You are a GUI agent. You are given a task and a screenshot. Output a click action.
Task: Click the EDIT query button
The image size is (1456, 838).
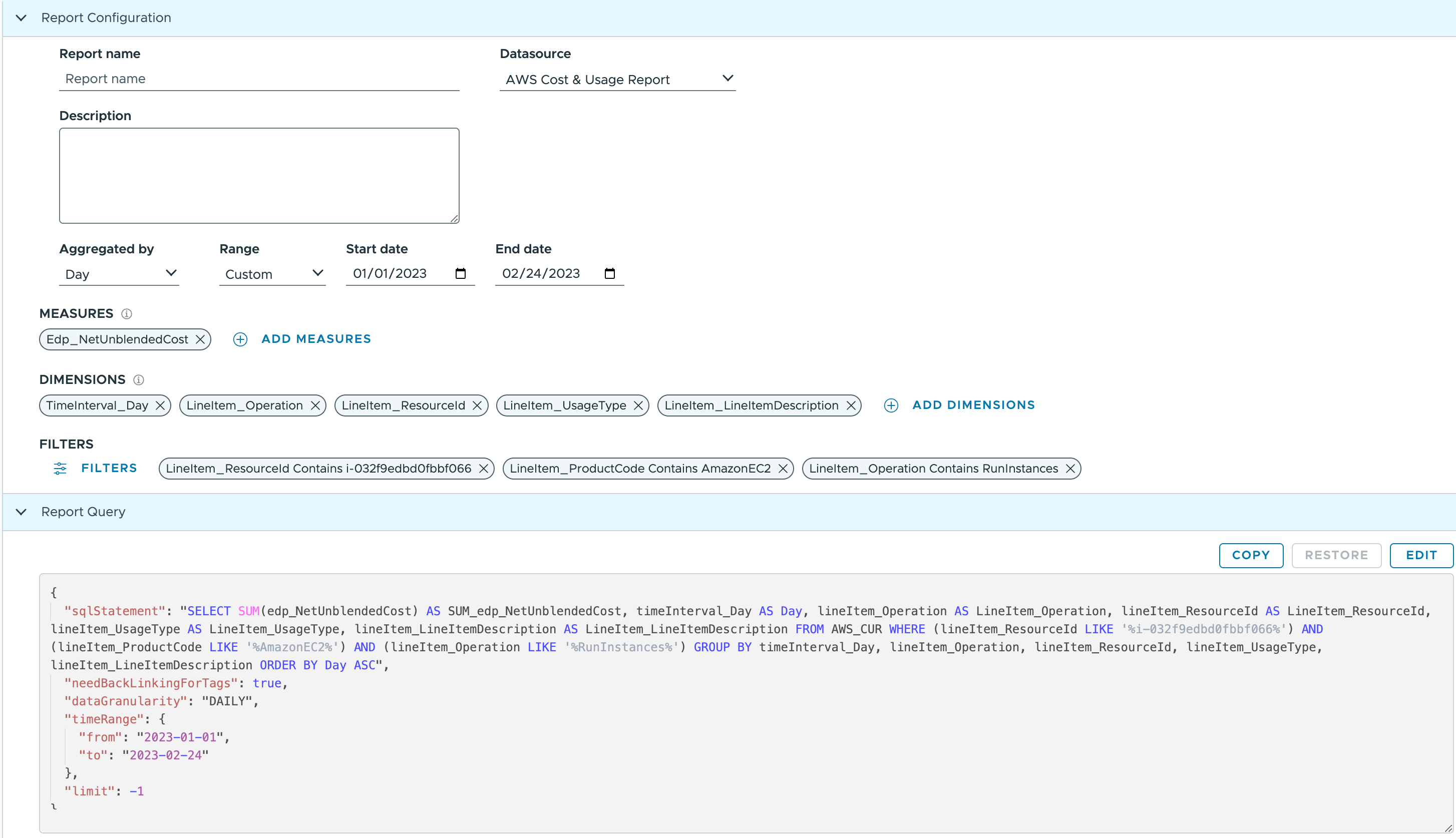tap(1421, 555)
